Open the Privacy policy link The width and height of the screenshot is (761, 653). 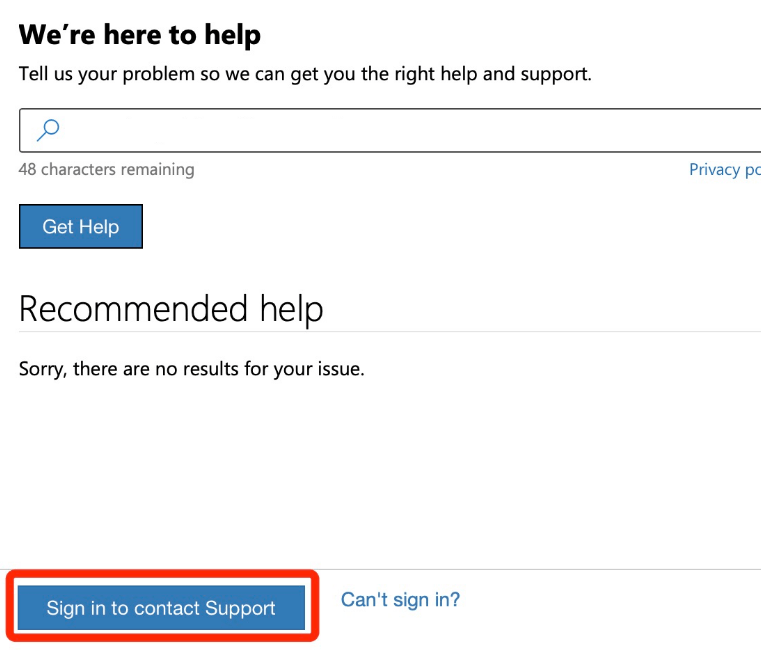click(724, 170)
